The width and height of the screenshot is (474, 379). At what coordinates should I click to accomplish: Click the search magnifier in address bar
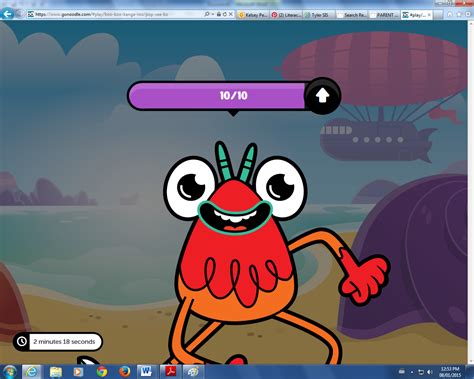(207, 14)
